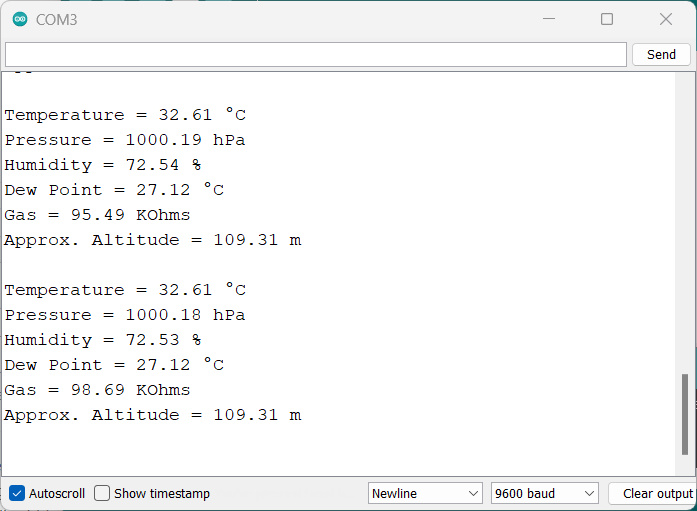
Task: Click the Humidity = 72.54 % line
Action: tap(103, 165)
